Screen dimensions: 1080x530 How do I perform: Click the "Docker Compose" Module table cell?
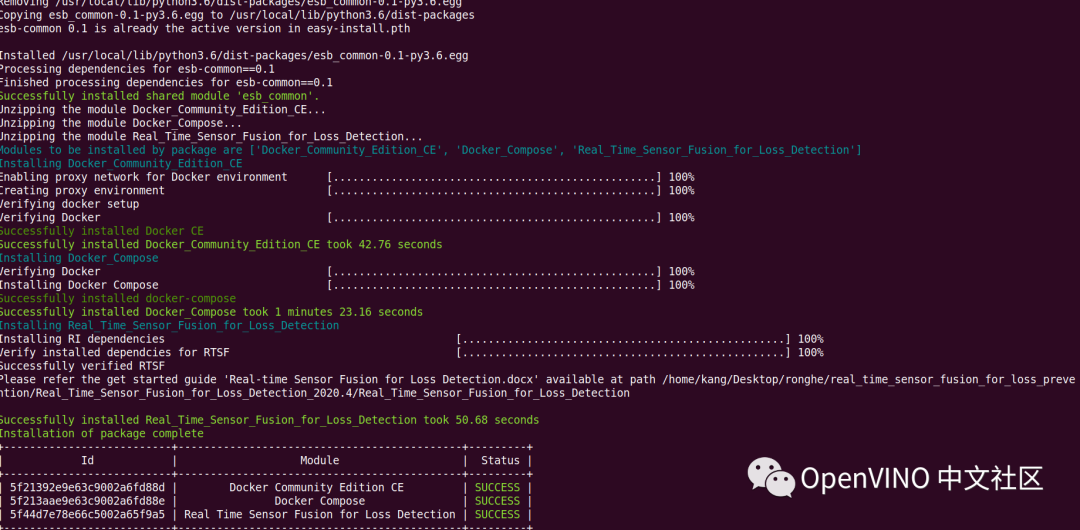320,501
